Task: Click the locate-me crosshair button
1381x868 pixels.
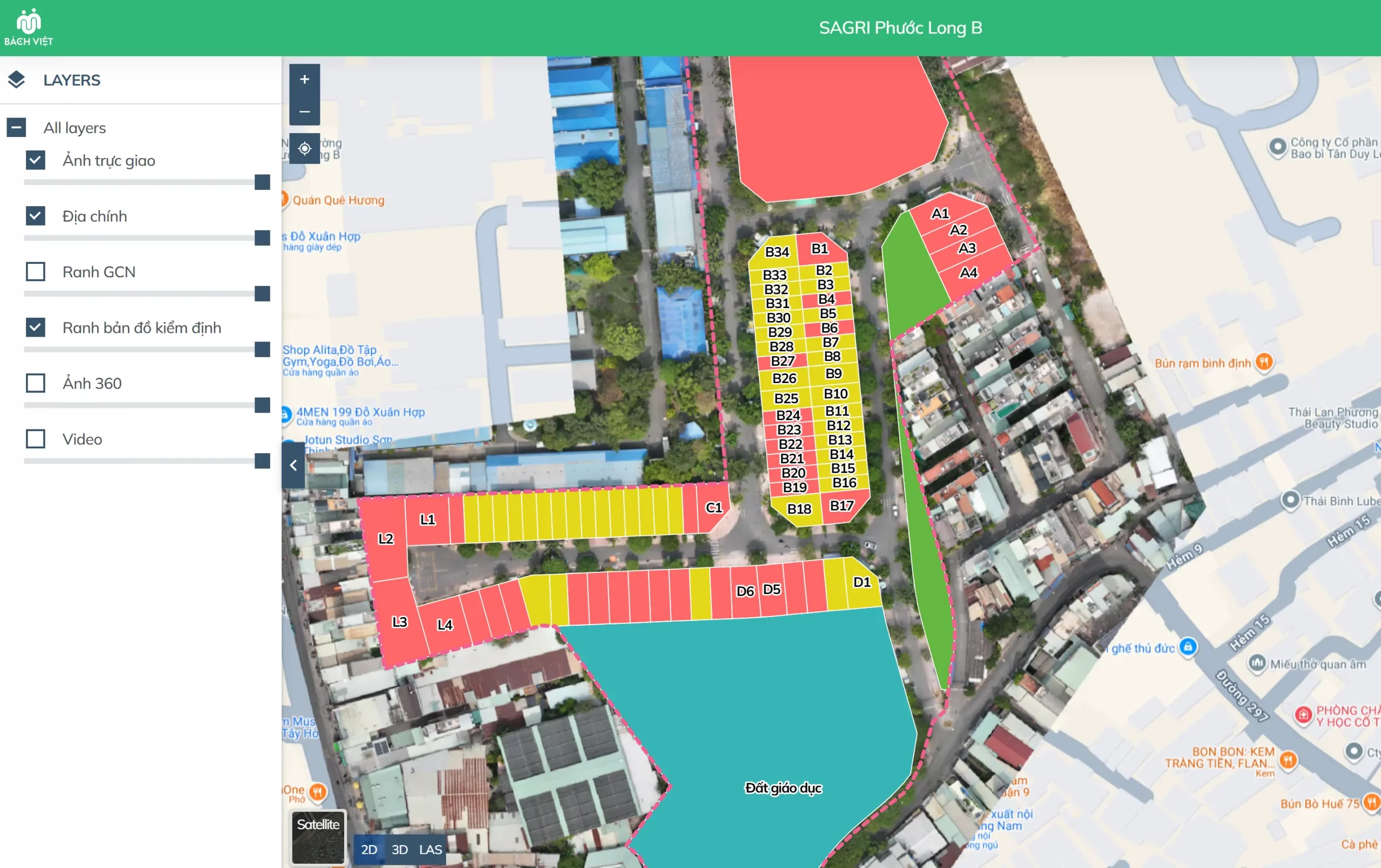Action: click(305, 148)
